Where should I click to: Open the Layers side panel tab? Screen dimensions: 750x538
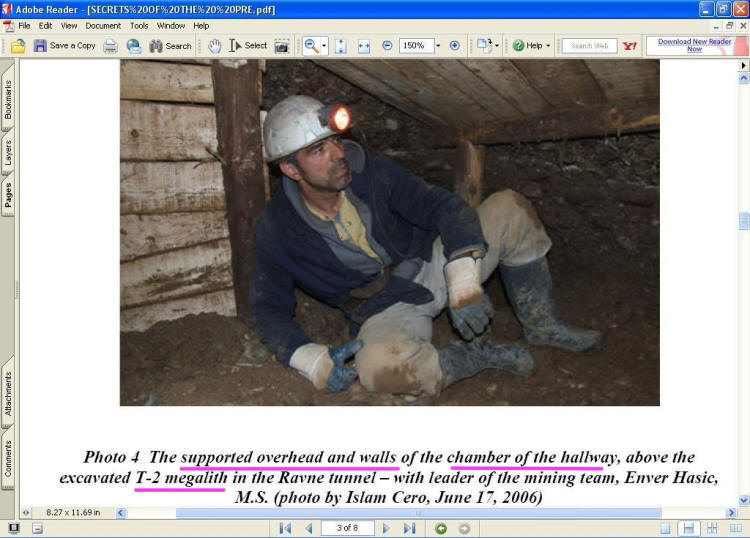8,153
